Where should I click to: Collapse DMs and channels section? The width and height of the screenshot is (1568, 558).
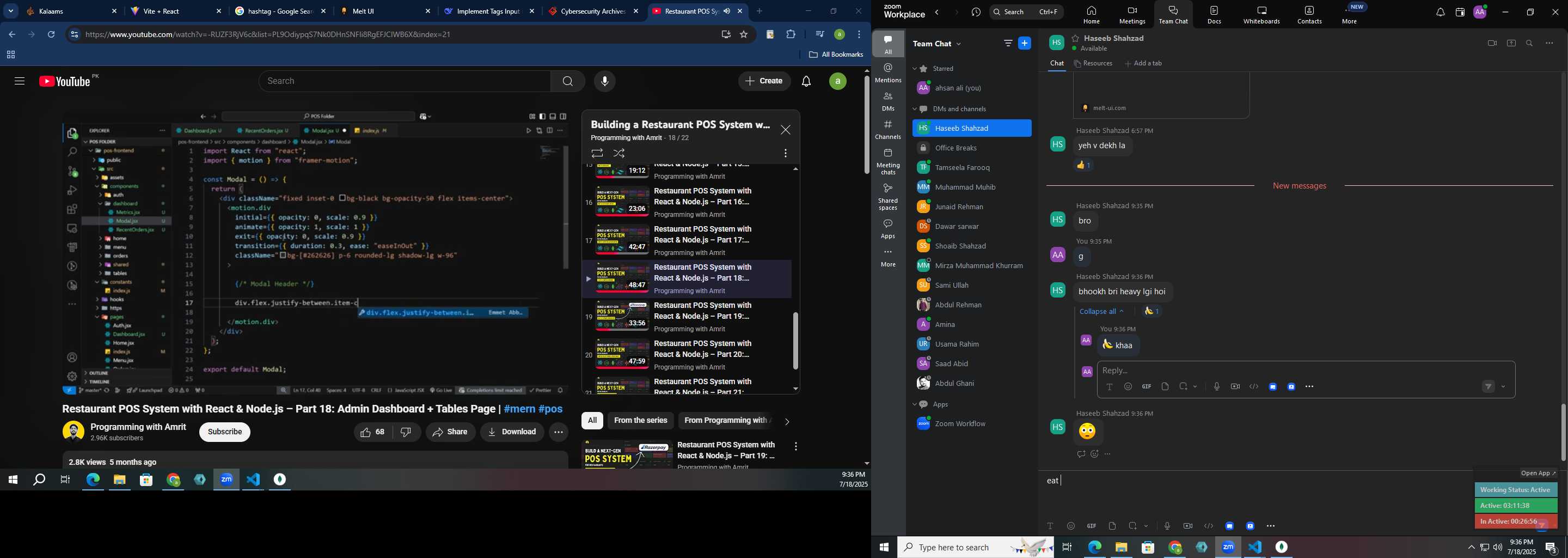[914, 110]
